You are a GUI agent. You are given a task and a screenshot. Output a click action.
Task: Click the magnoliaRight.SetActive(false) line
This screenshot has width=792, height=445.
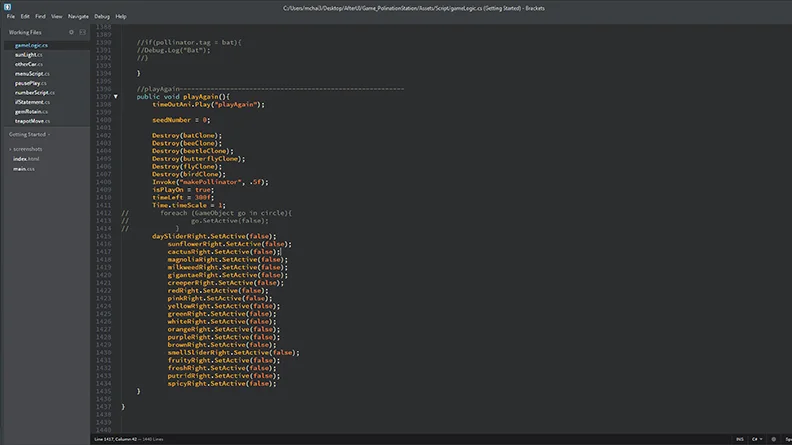point(228,260)
